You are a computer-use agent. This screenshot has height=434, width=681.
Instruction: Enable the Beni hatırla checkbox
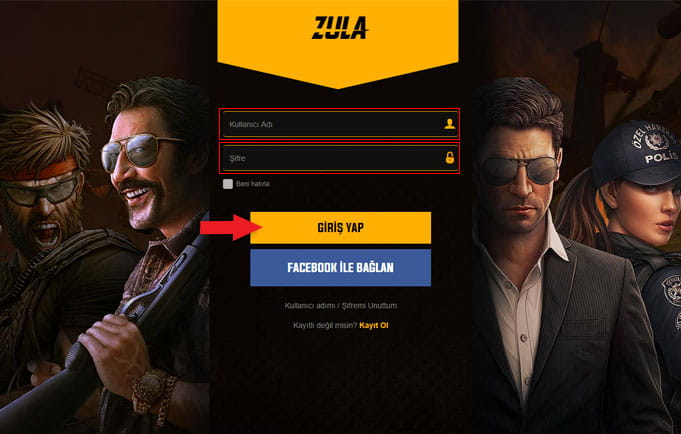click(x=228, y=184)
